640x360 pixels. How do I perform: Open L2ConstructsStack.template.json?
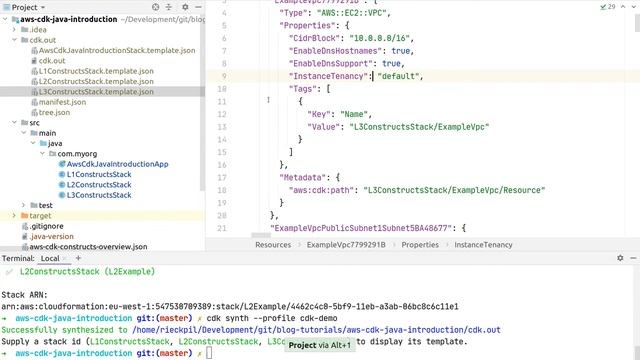pyautogui.click(x=96, y=81)
